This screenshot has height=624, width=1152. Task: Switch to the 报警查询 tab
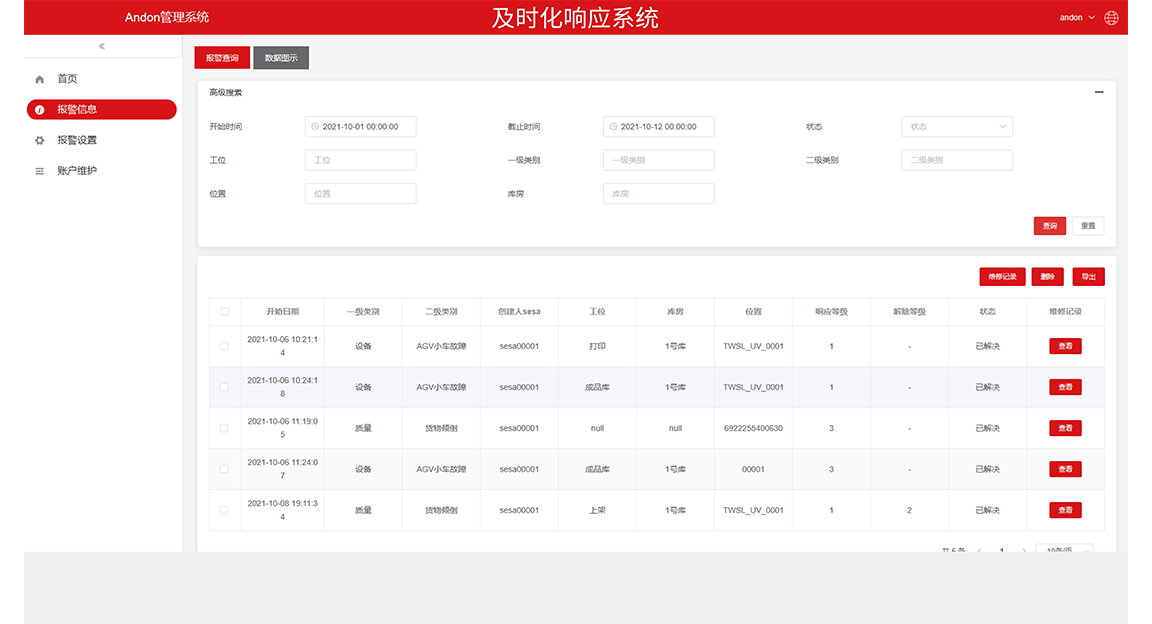222,57
